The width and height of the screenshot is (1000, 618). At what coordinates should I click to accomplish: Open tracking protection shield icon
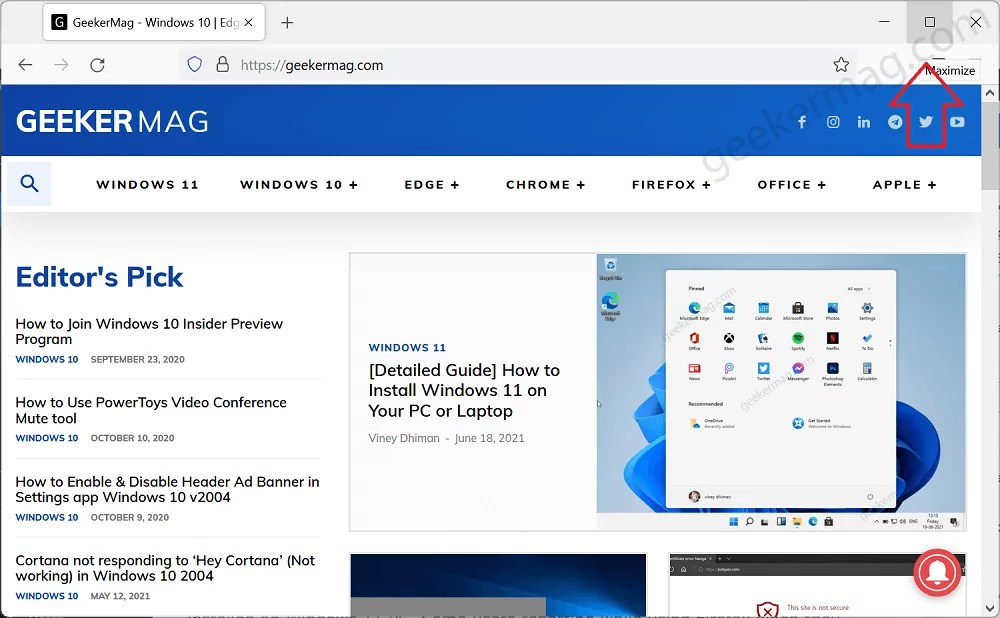tap(195, 64)
